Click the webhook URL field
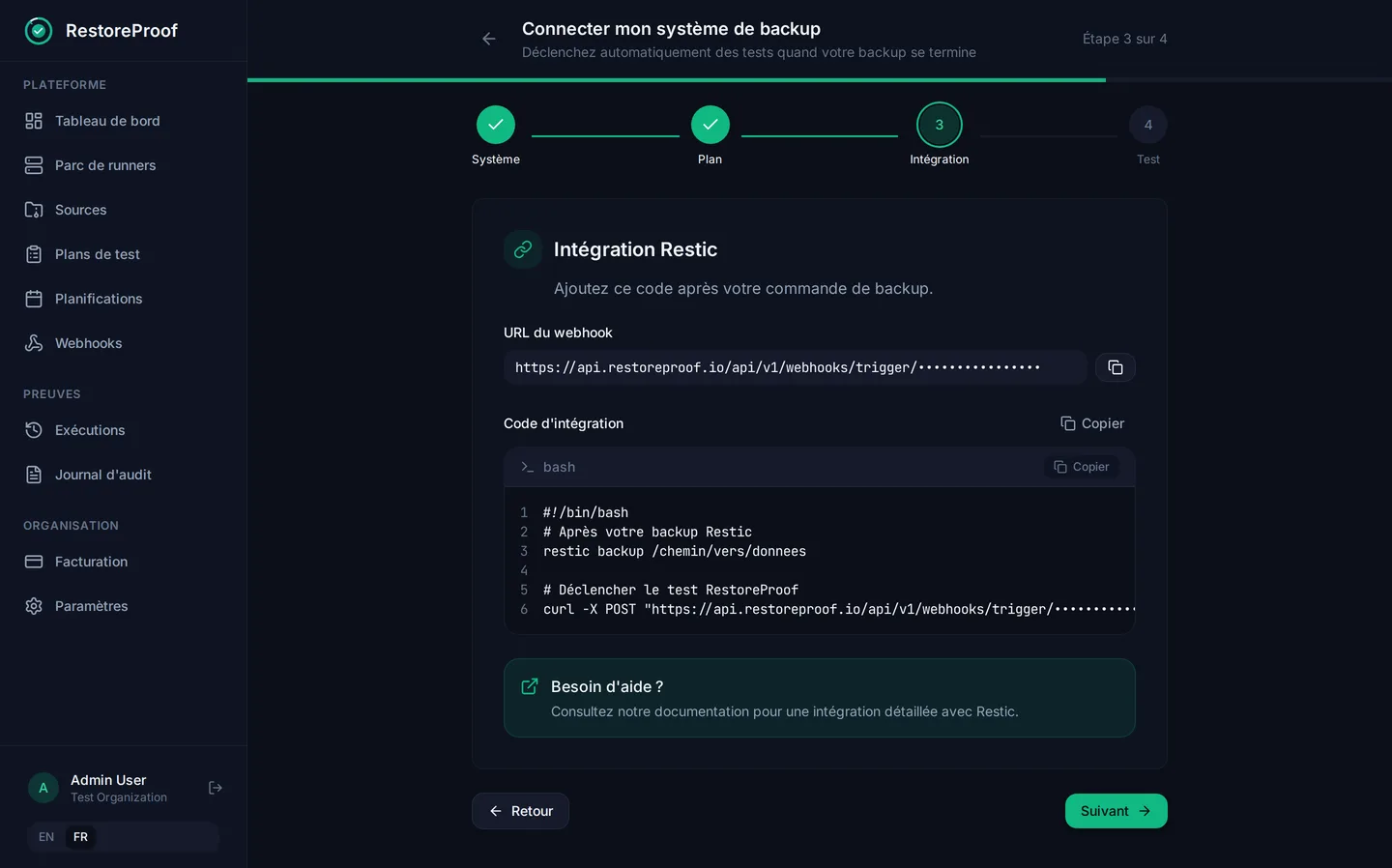This screenshot has width=1392, height=868. pos(795,367)
